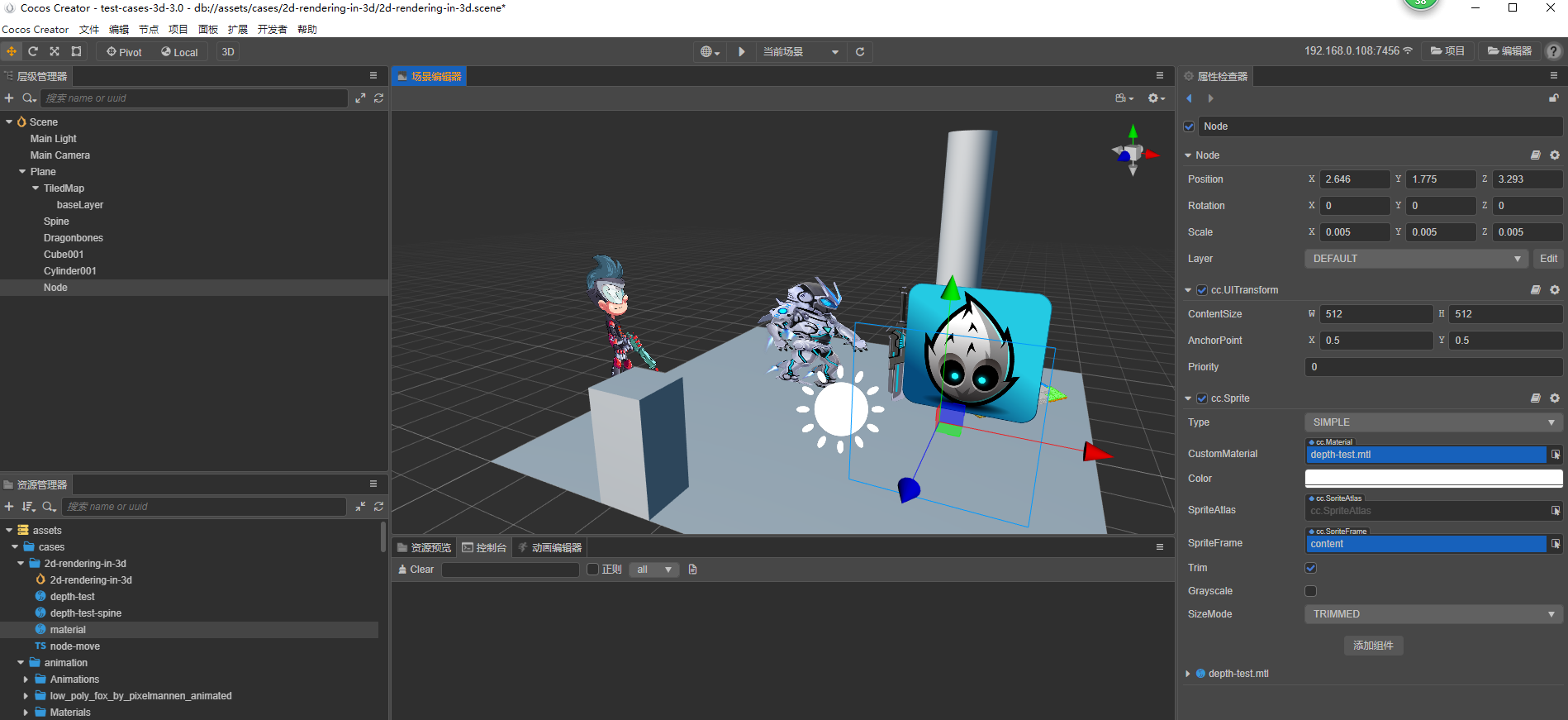Clear the console output
The height and width of the screenshot is (720, 1568).
pos(416,570)
